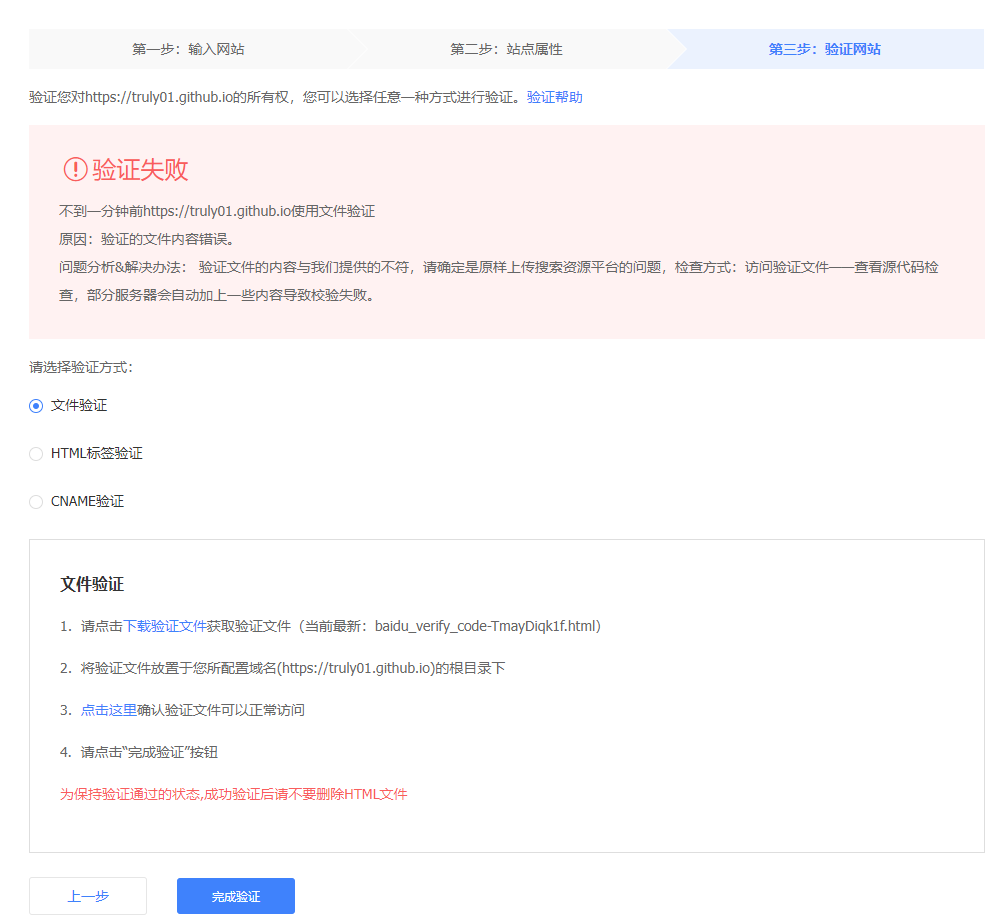Click the 请选择验证方式 label
The image size is (996, 915).
(x=80, y=367)
